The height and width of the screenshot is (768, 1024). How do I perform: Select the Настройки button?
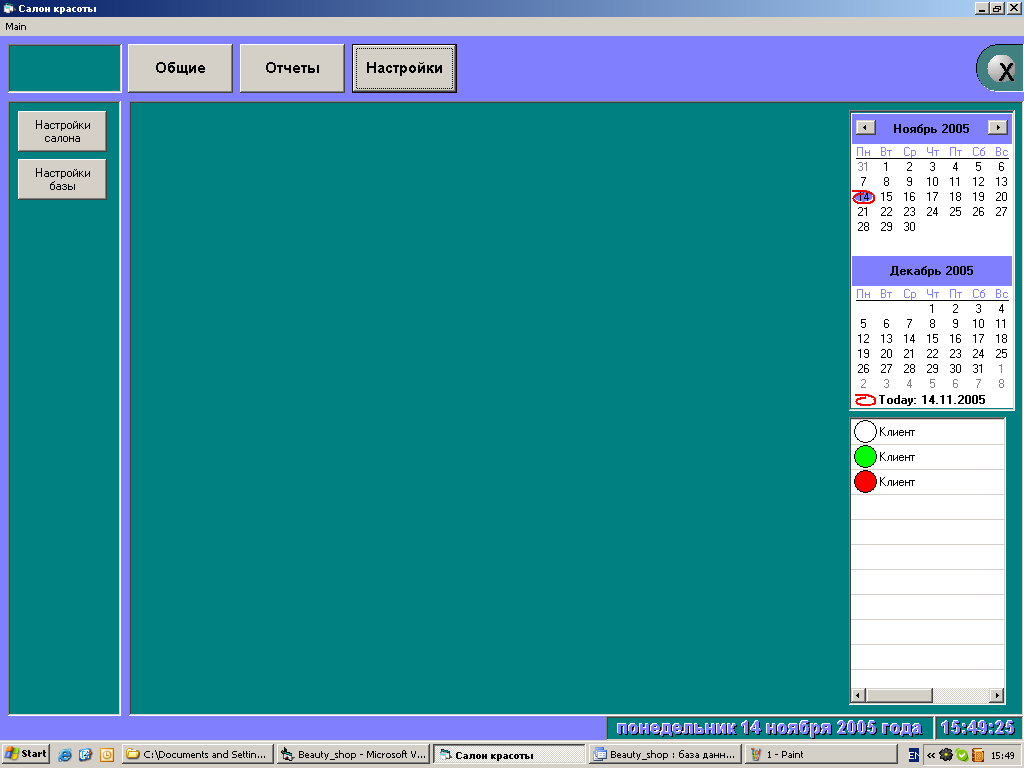pos(404,68)
